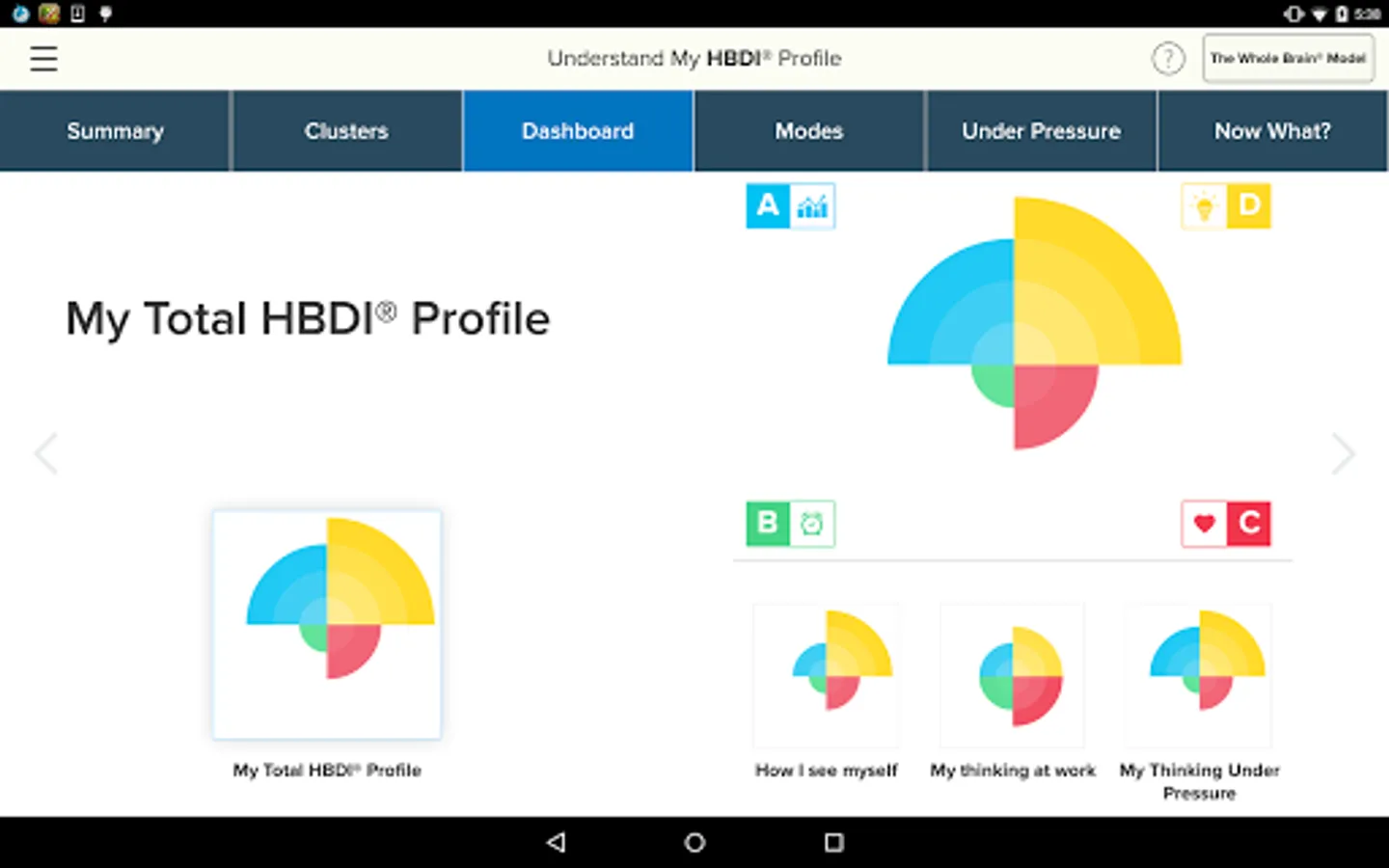Image resolution: width=1389 pixels, height=868 pixels.
Task: Tap the Android recent apps button
Action: click(834, 842)
